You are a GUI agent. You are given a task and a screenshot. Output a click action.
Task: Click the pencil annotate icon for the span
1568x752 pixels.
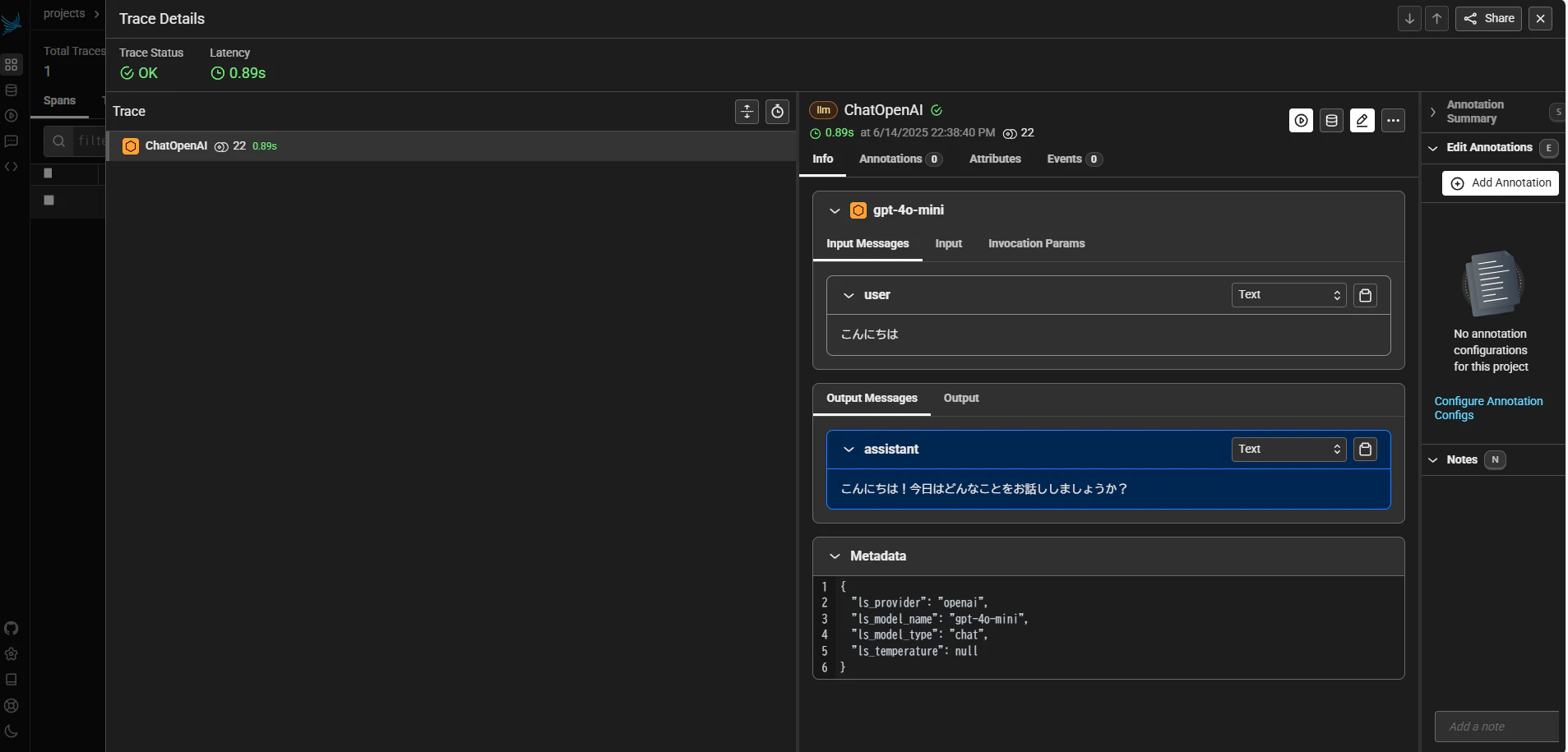1362,121
